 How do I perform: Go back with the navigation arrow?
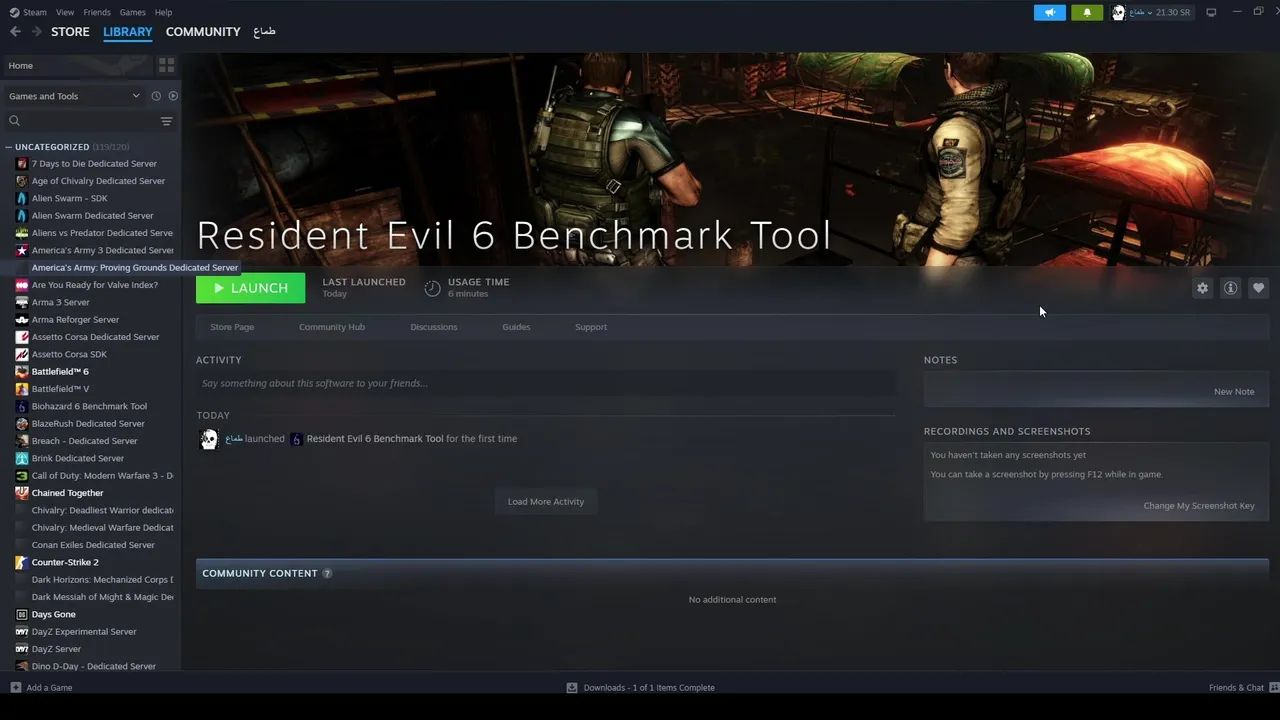pyautogui.click(x=15, y=32)
